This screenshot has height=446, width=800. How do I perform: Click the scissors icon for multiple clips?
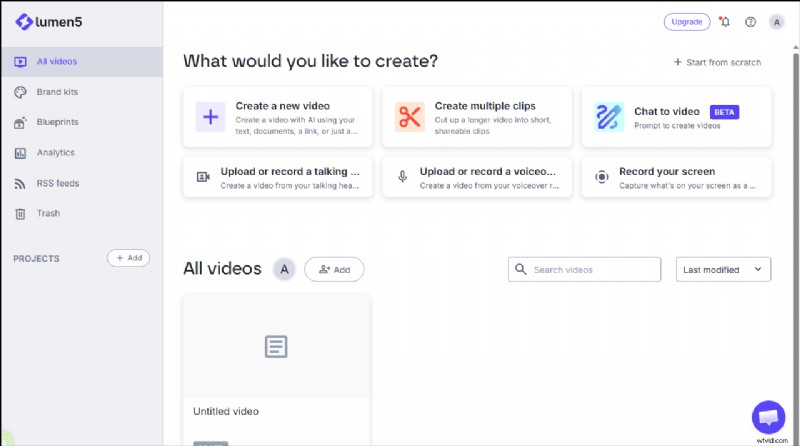tap(410, 117)
